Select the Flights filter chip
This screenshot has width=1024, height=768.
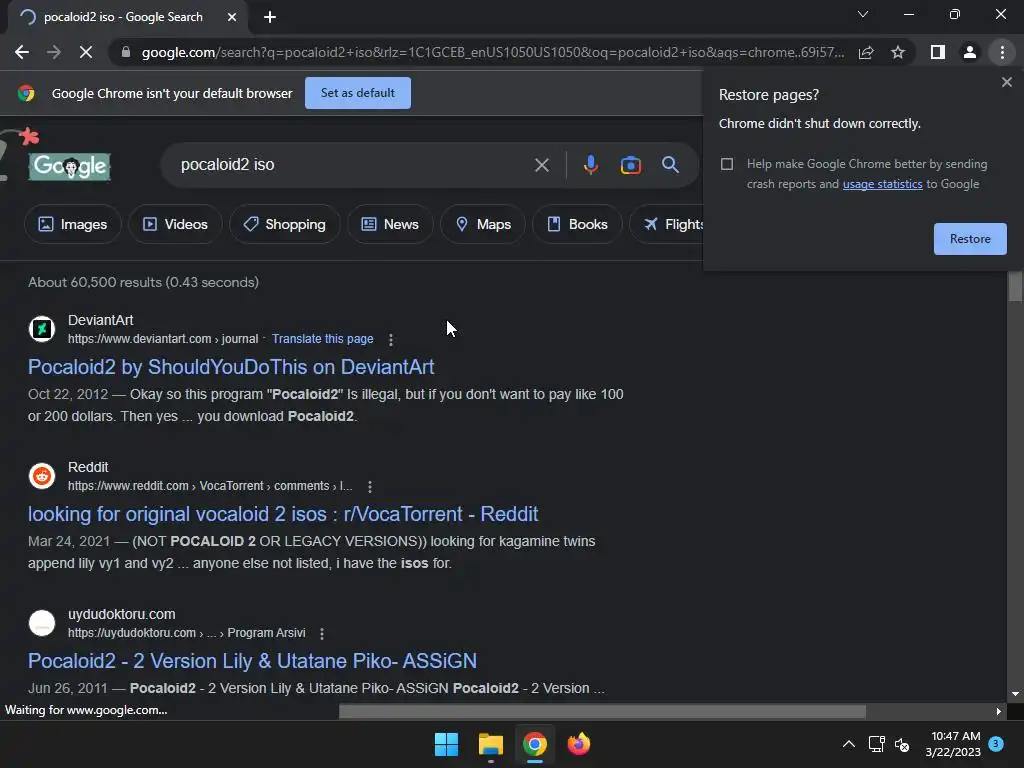(667, 224)
